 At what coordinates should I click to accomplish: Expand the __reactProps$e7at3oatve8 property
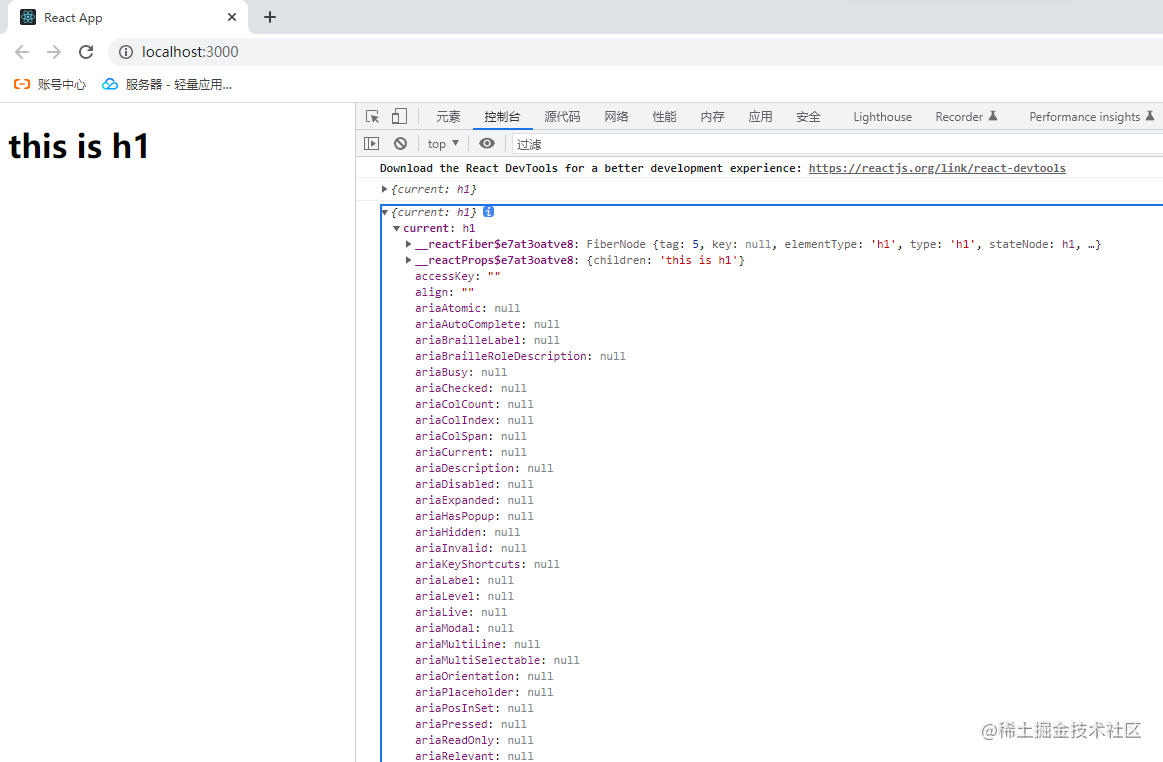click(x=408, y=260)
